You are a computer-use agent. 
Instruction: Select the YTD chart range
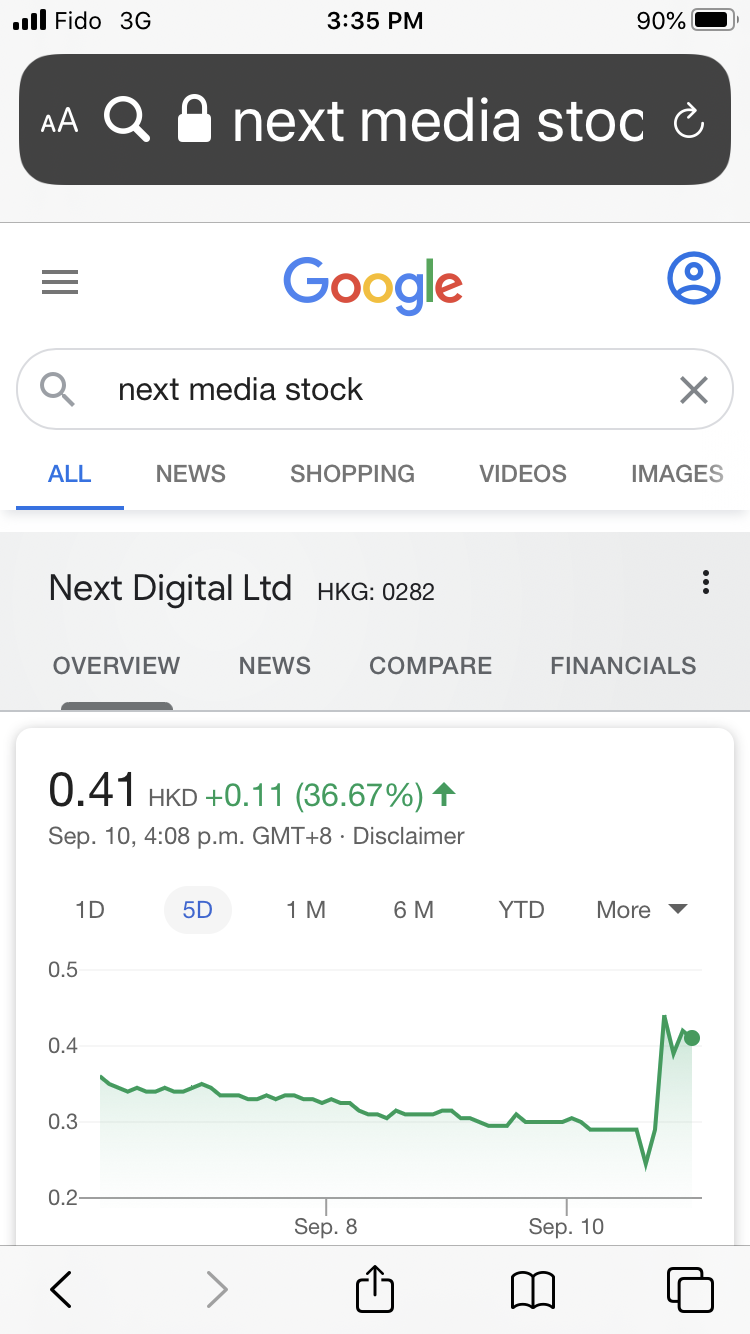tap(521, 910)
